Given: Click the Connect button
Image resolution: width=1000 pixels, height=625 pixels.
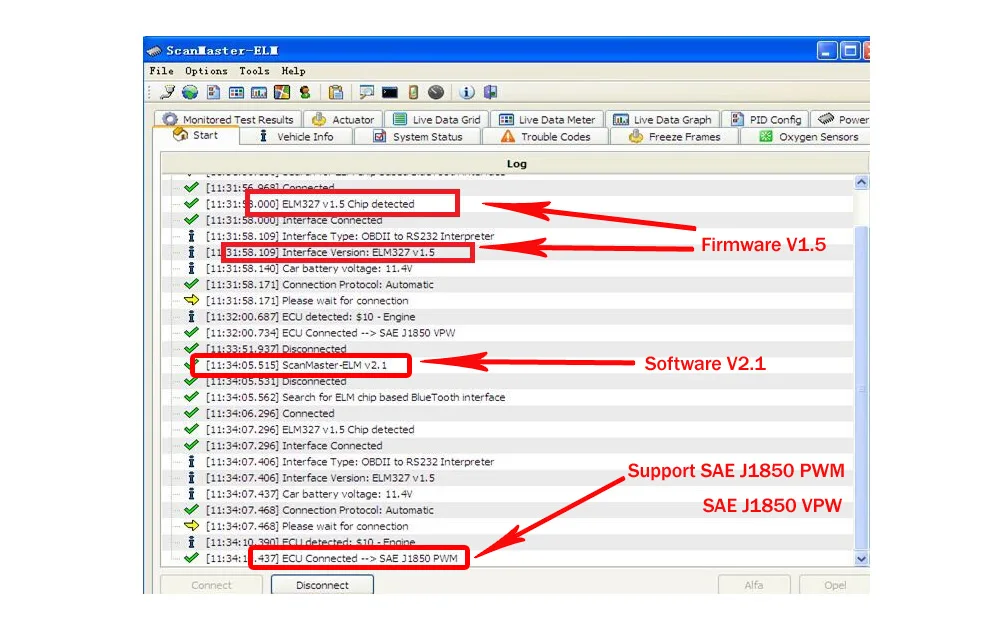Looking at the screenshot, I should (211, 585).
